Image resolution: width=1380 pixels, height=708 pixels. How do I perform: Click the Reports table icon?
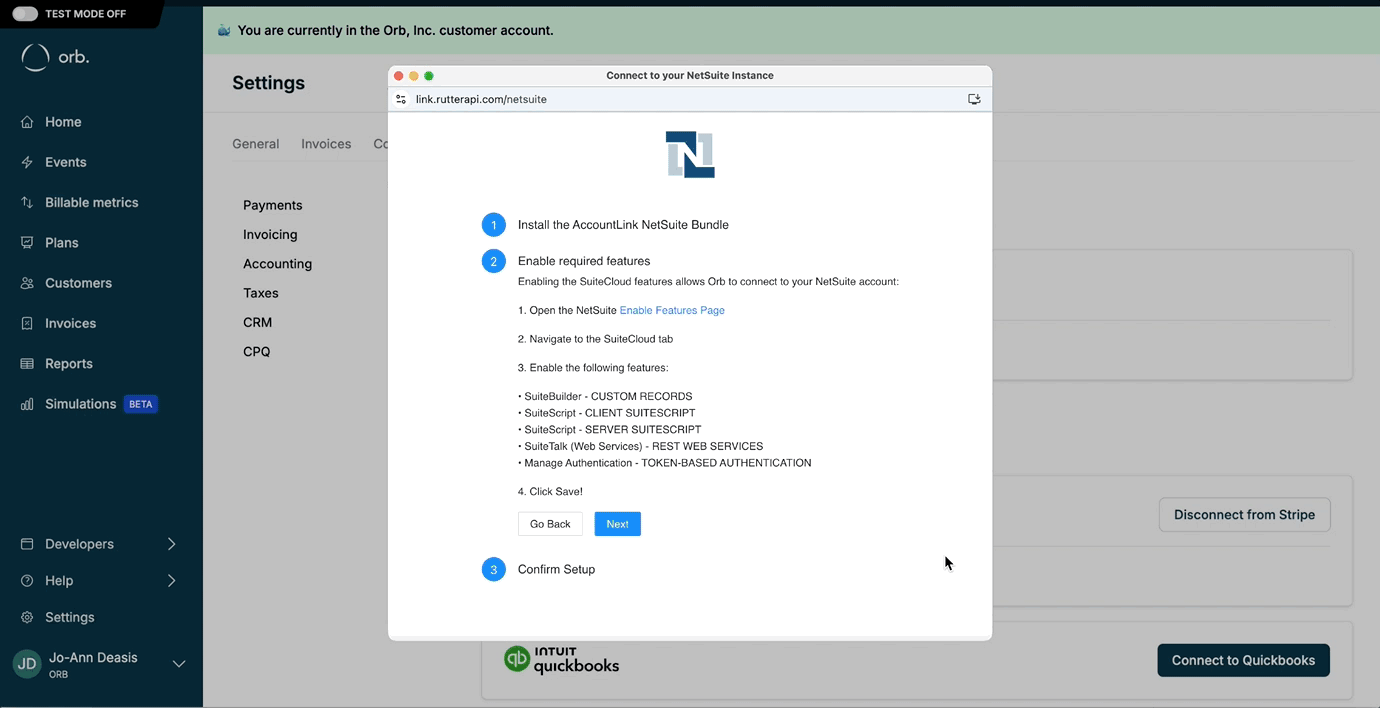[x=27, y=364]
